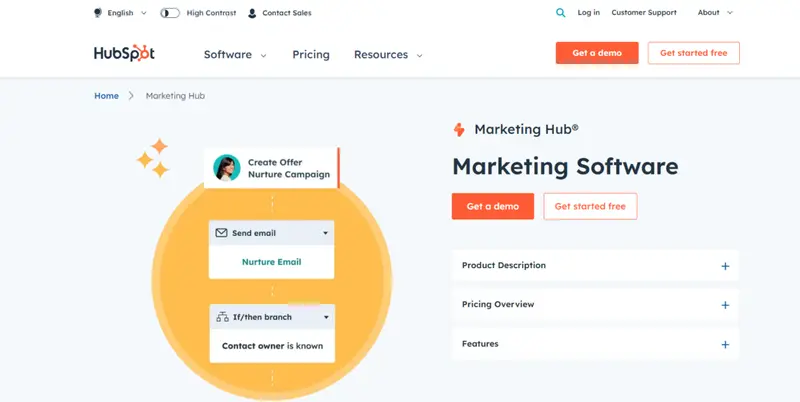Click Get a demo in header
Viewport: 800px width, 402px height.
[x=596, y=53]
